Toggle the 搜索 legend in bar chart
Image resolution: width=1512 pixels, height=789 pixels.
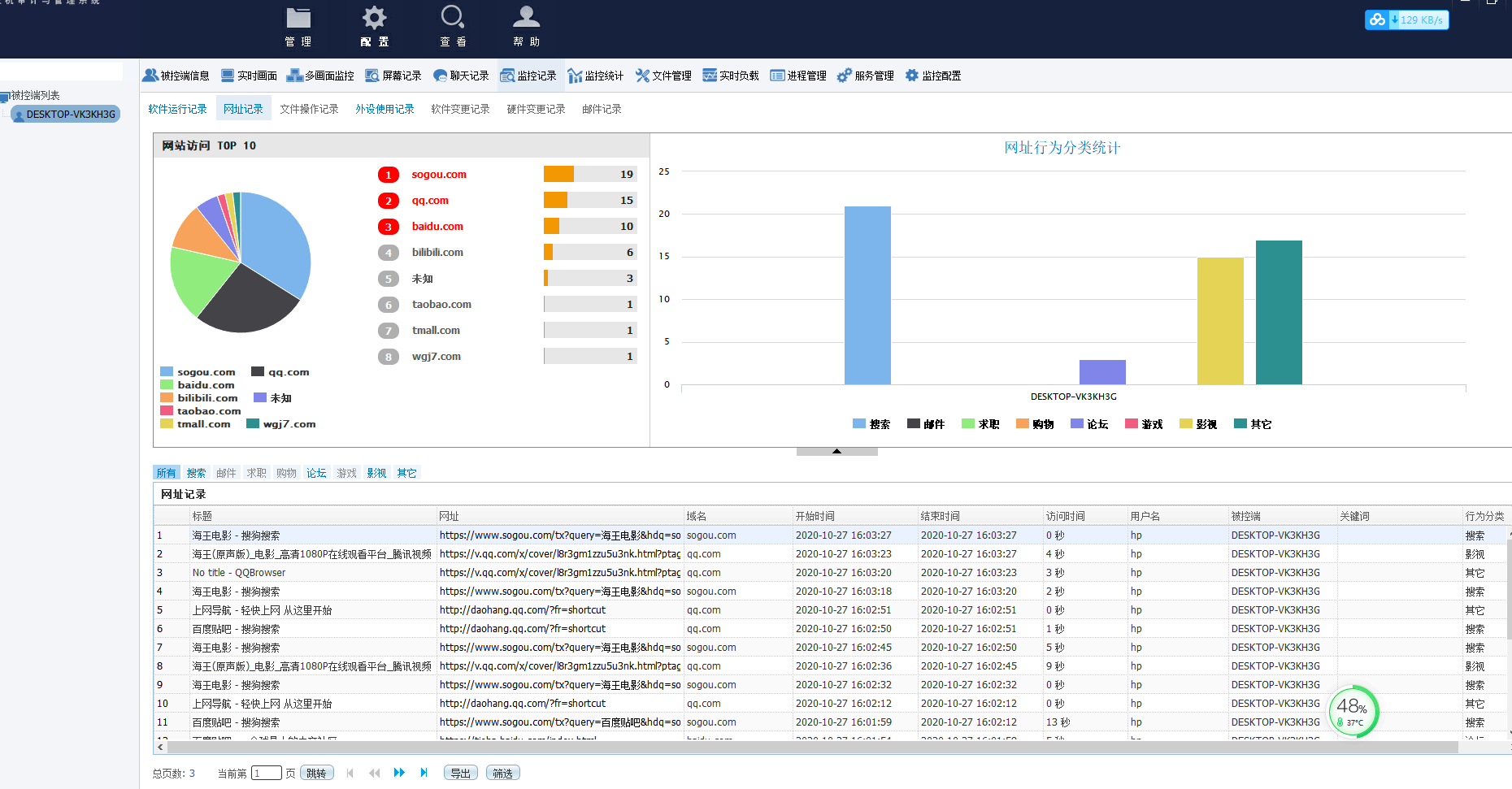click(x=871, y=424)
